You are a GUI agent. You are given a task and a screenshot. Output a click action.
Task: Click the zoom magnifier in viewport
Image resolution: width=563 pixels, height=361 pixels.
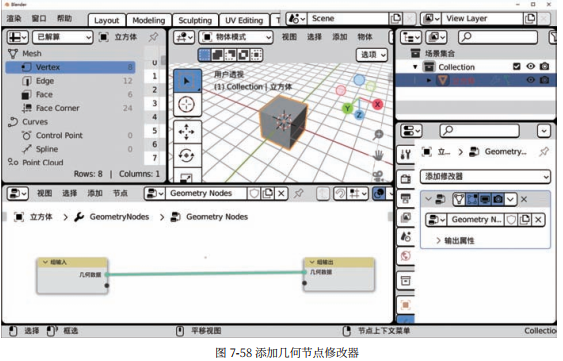pyautogui.click(x=378, y=135)
